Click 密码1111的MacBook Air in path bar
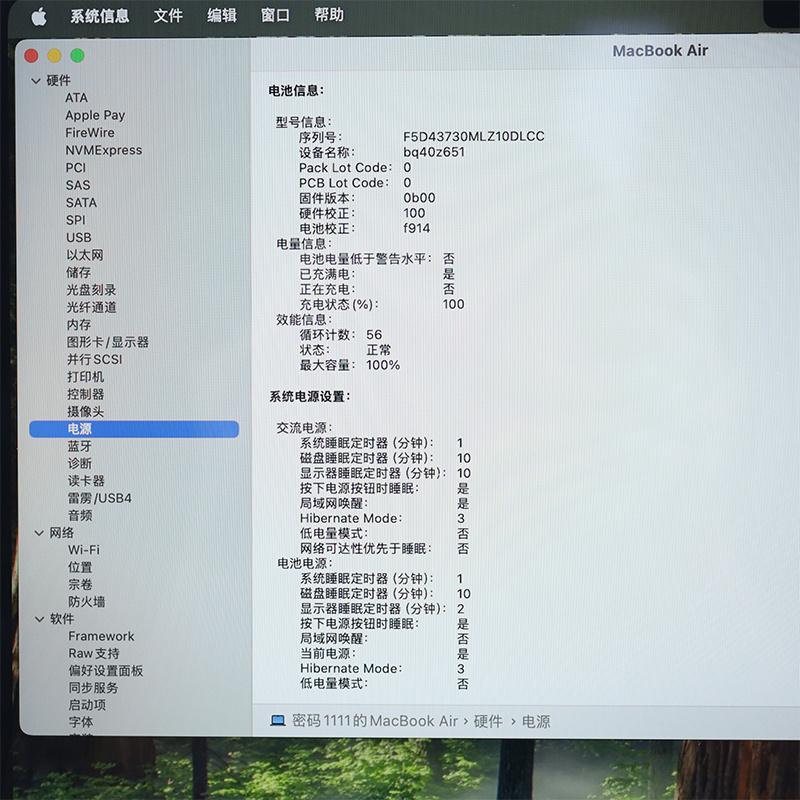The height and width of the screenshot is (800, 800). click(x=375, y=721)
